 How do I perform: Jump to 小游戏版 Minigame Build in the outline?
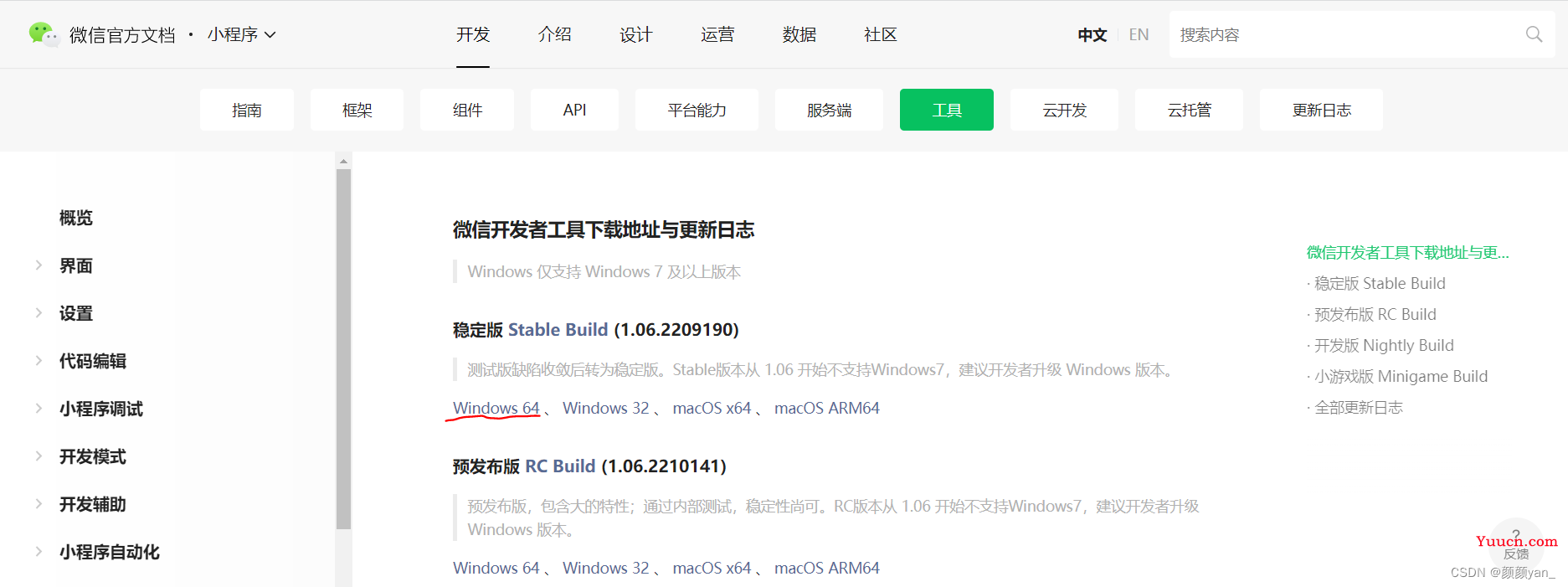click(x=1401, y=377)
